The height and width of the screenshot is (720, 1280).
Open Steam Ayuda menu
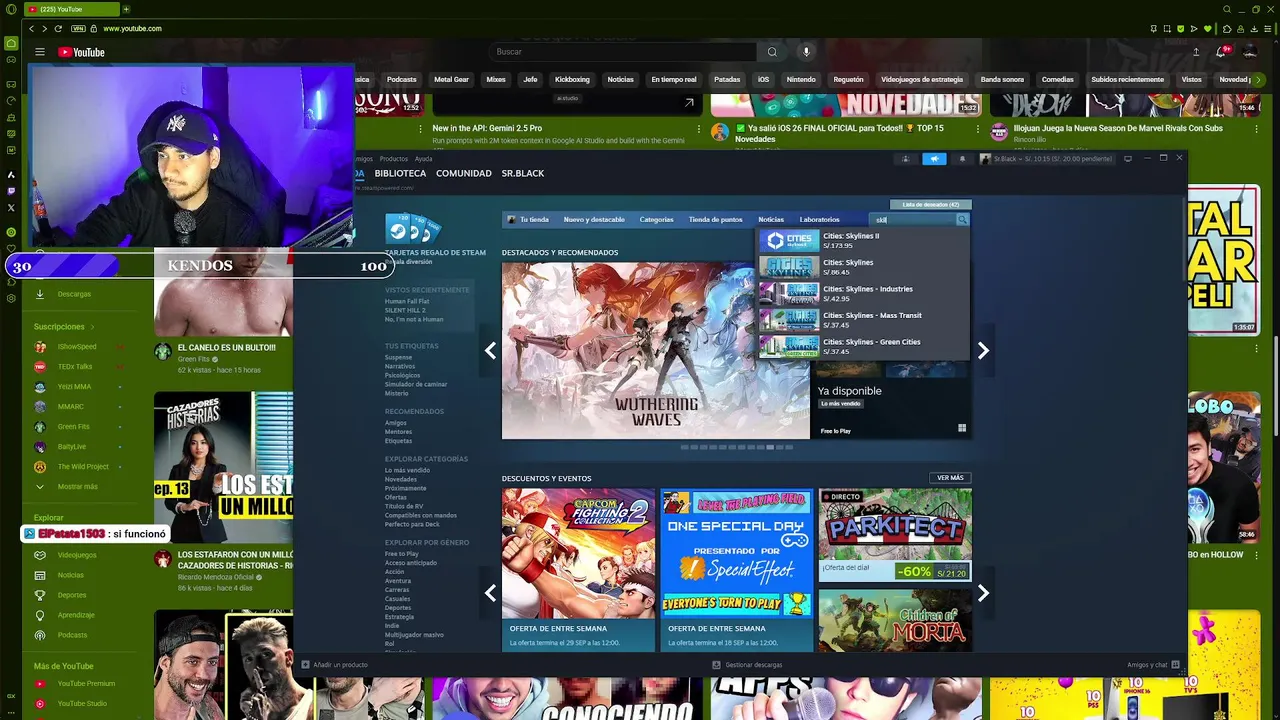(x=424, y=159)
